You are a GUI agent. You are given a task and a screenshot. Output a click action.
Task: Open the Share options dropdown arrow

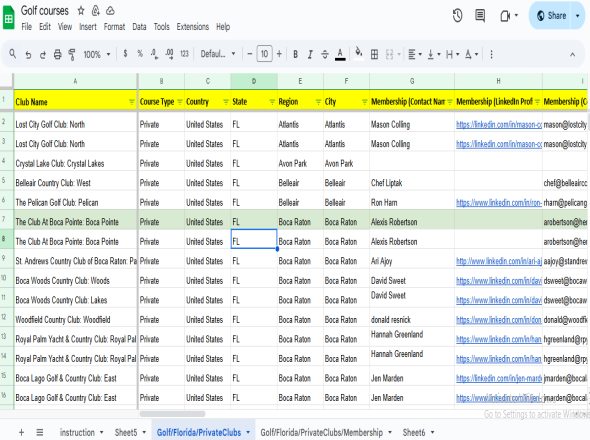[578, 16]
